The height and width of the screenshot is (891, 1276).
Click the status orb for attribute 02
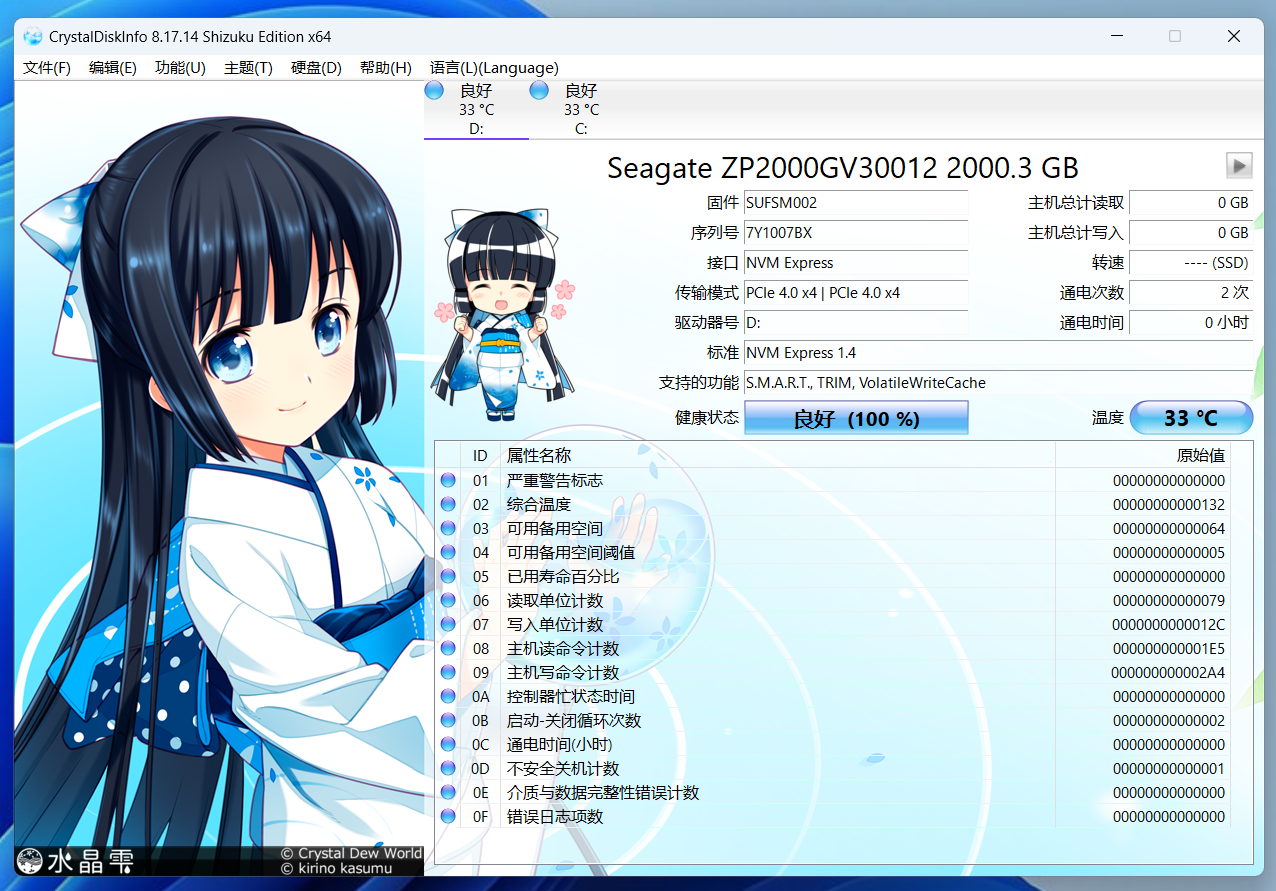(x=448, y=504)
